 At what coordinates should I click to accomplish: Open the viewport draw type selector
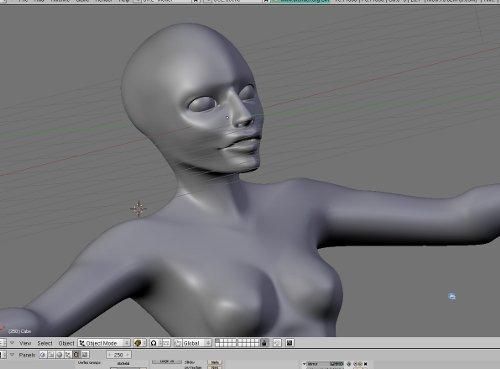(139, 343)
